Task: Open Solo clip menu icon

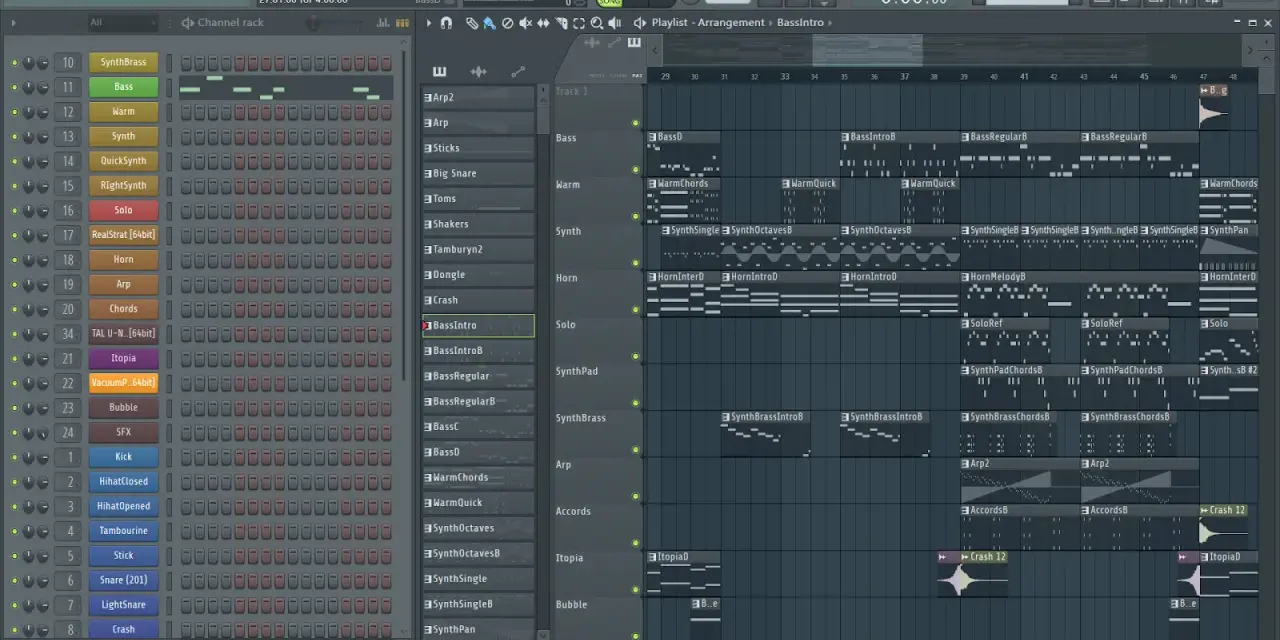Action: (x=1205, y=324)
